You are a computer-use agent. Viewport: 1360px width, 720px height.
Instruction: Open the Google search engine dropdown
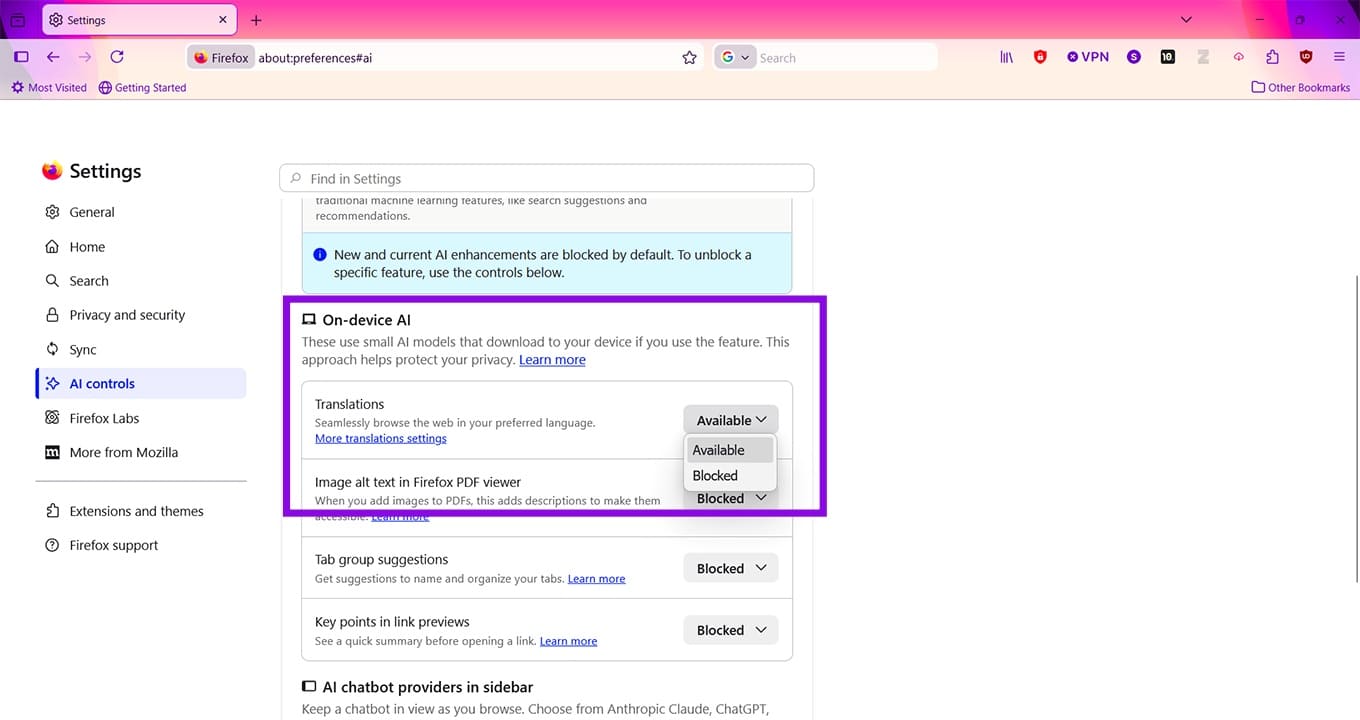click(735, 58)
